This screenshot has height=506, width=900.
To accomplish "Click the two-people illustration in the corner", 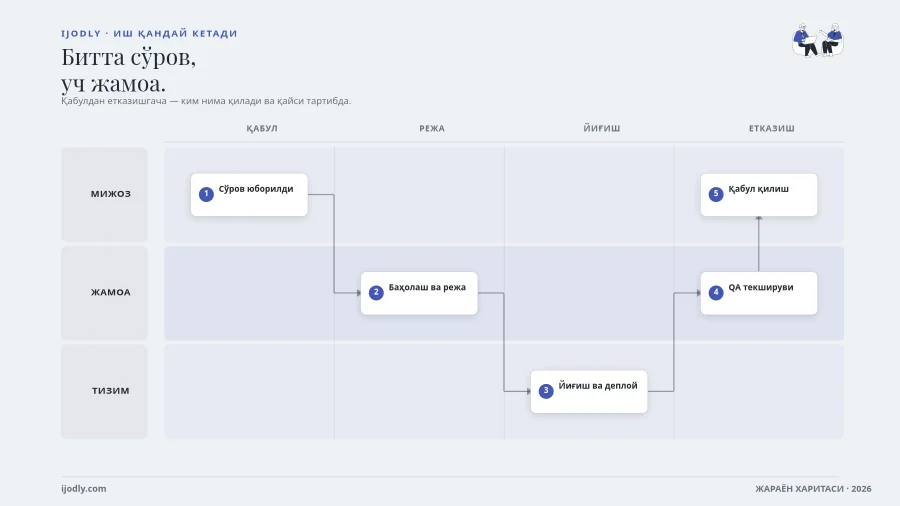I will click(x=818, y=40).
